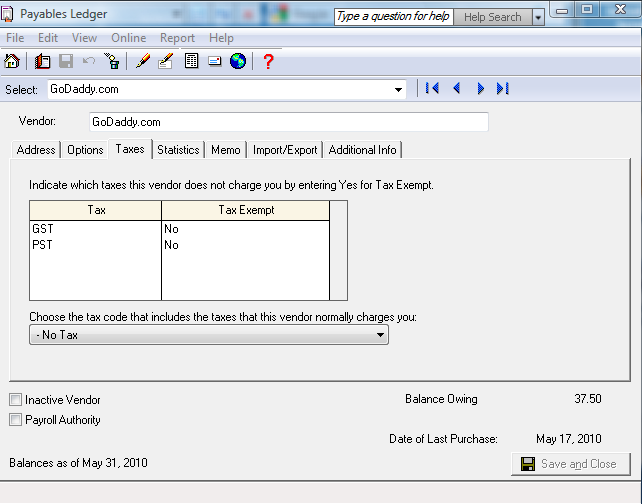Open the Help menu
Viewport: 642px width, 504px height.
[x=221, y=38]
